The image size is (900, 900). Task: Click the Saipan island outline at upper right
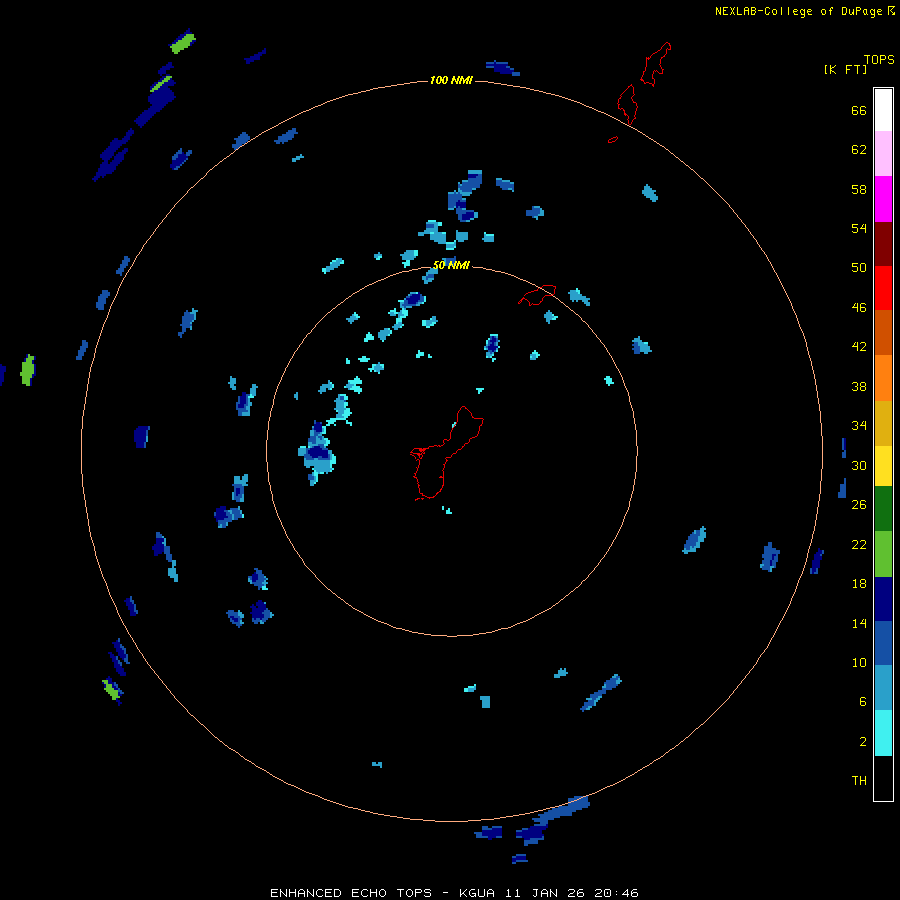(x=655, y=64)
